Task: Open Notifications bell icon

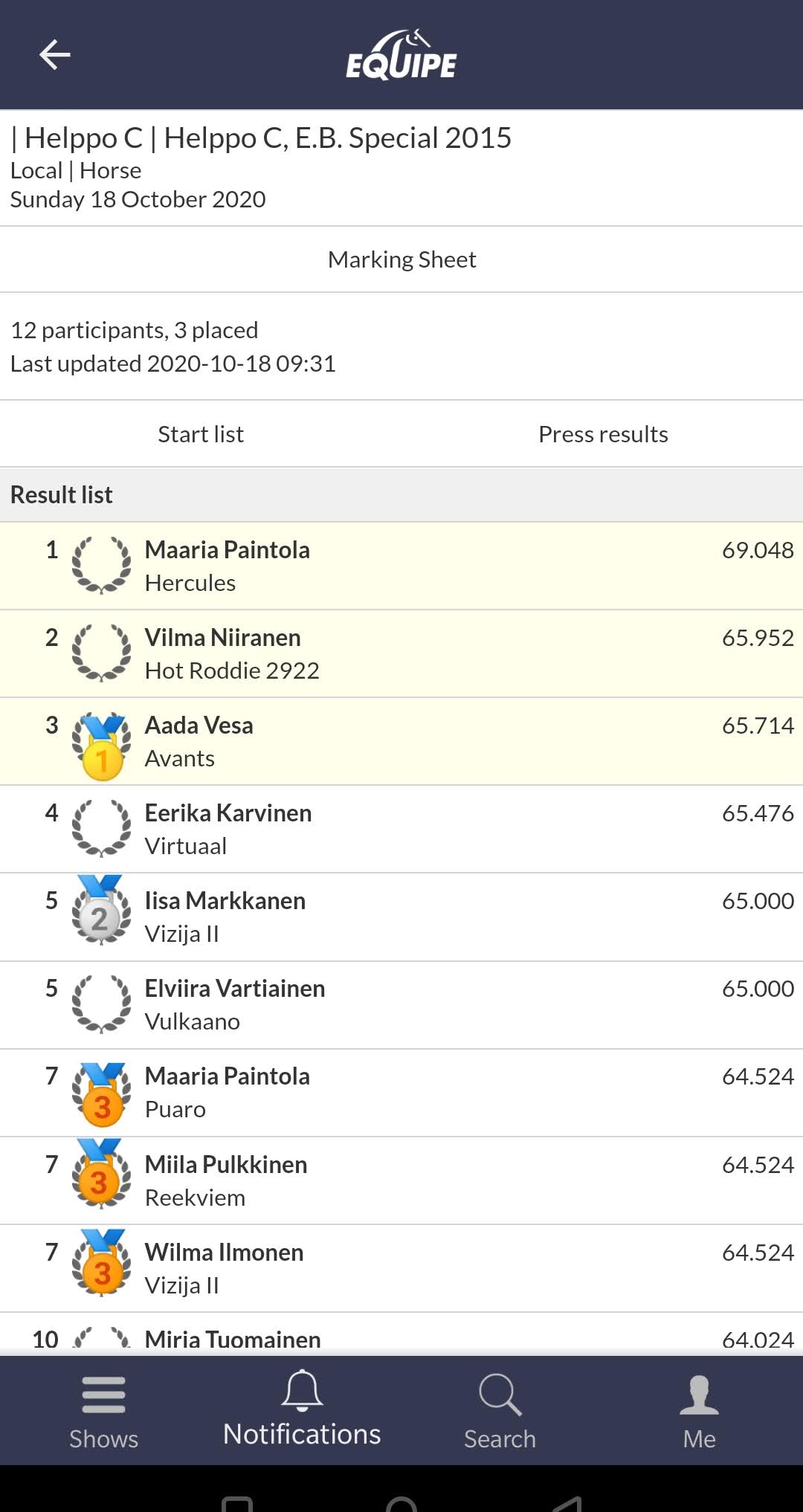Action: 302,1390
